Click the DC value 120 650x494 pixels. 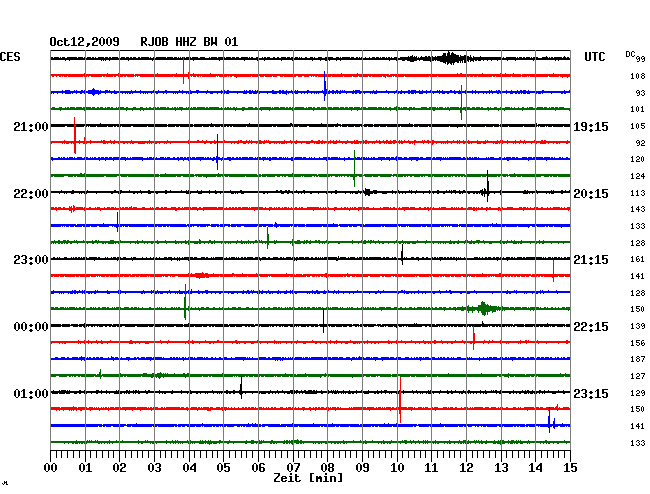638,159
